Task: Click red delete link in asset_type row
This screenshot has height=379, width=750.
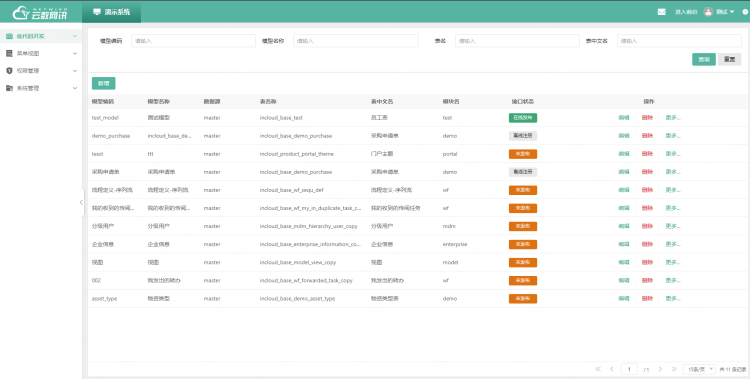Action: coord(647,299)
